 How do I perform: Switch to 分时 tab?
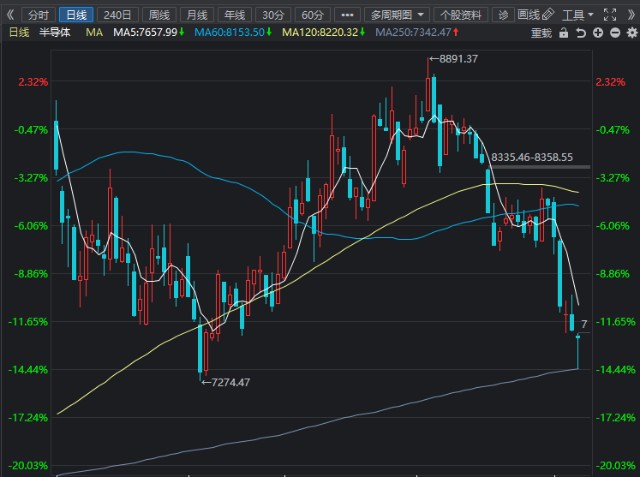(x=38, y=15)
